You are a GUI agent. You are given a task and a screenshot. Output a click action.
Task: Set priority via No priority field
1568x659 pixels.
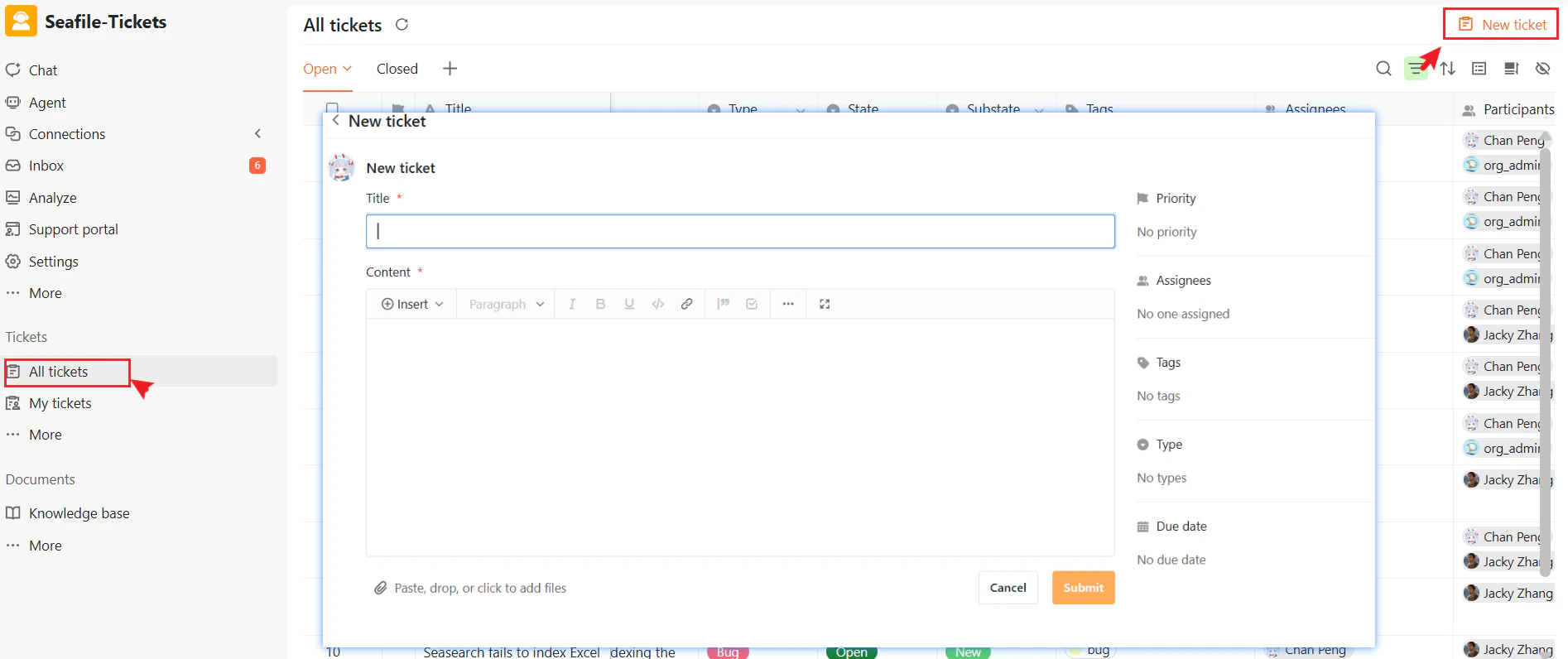[1166, 232]
